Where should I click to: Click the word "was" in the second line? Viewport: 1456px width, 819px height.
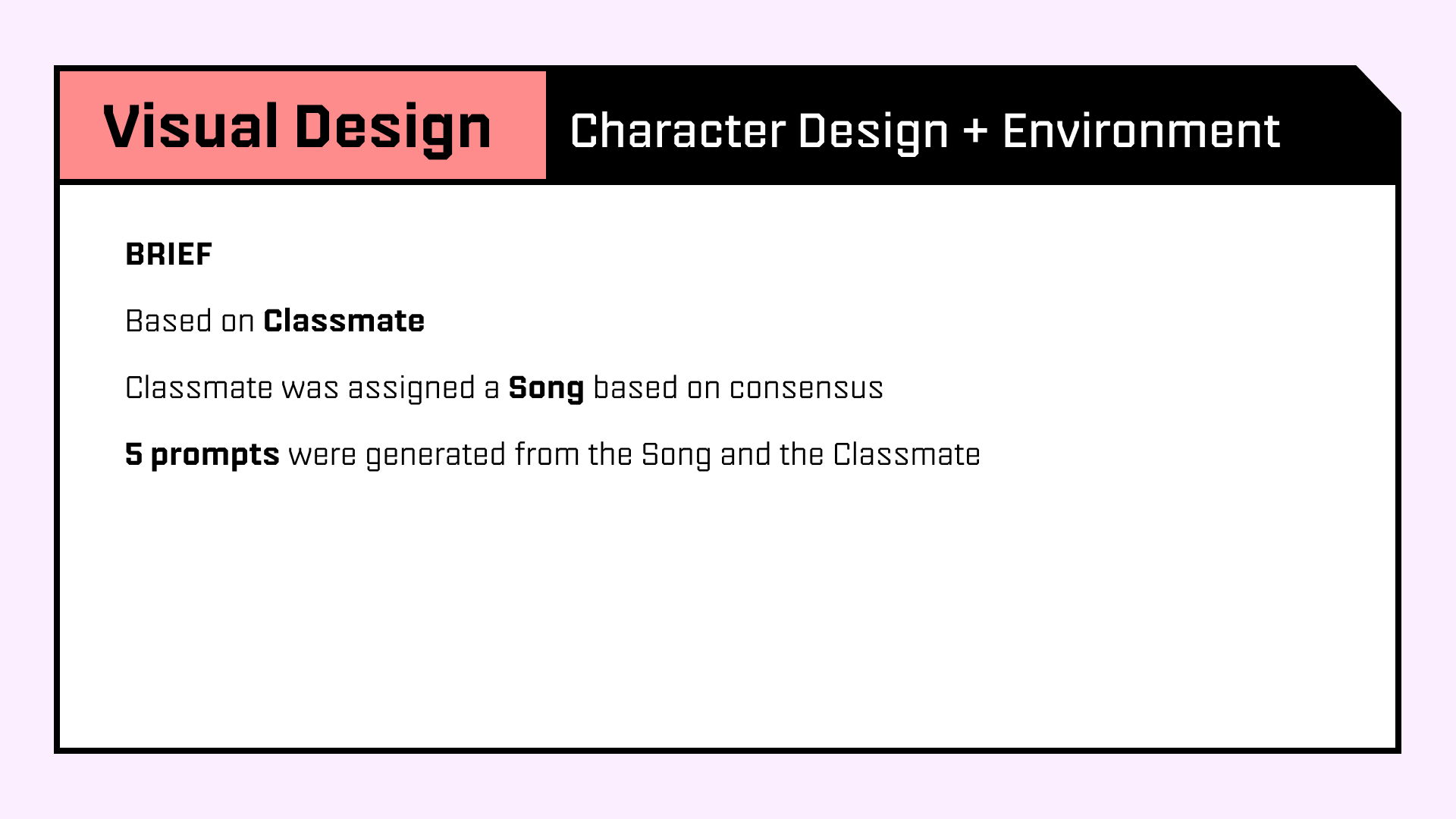309,388
